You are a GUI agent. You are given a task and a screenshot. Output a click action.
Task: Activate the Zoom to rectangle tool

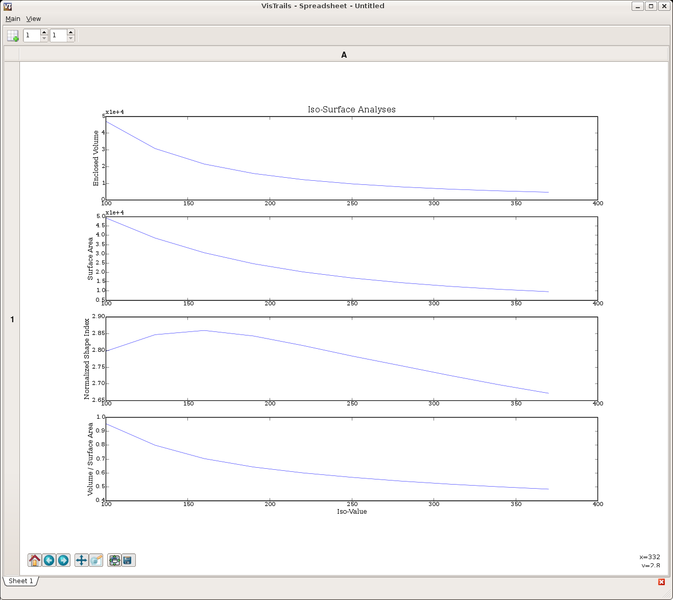click(96, 560)
